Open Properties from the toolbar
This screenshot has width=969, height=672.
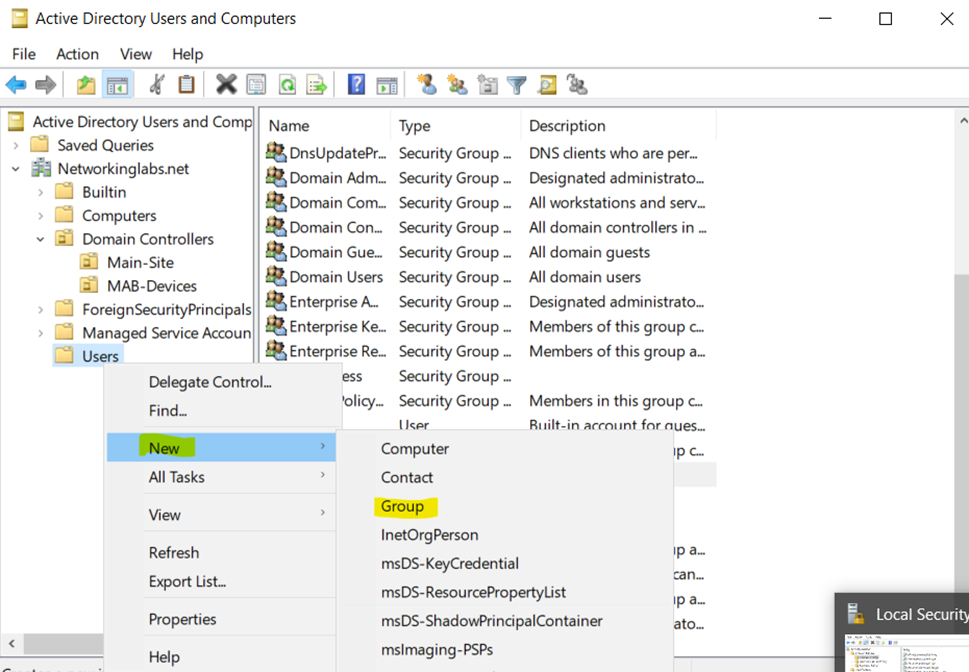tap(256, 85)
